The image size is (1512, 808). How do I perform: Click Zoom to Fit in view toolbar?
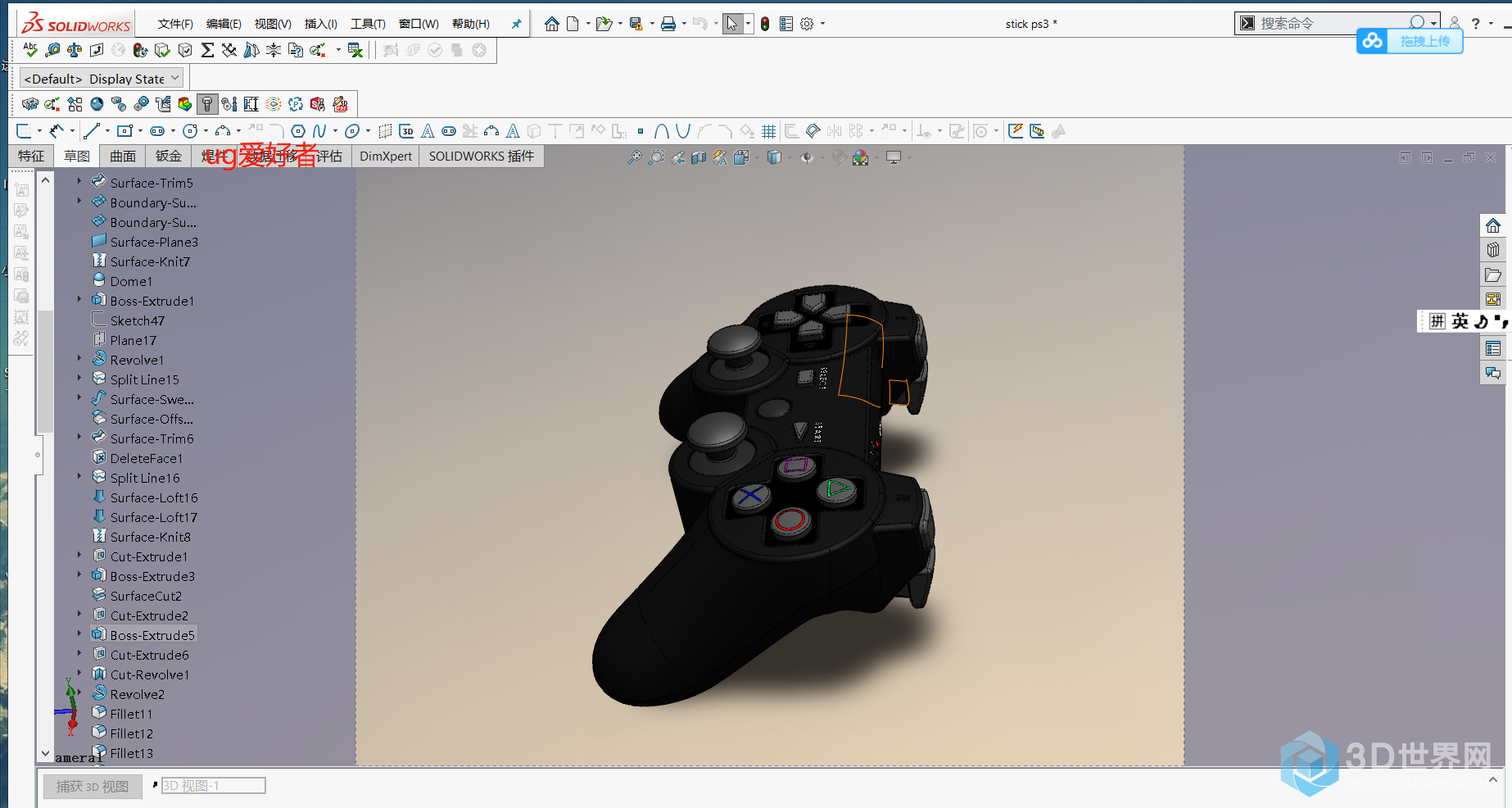635,157
